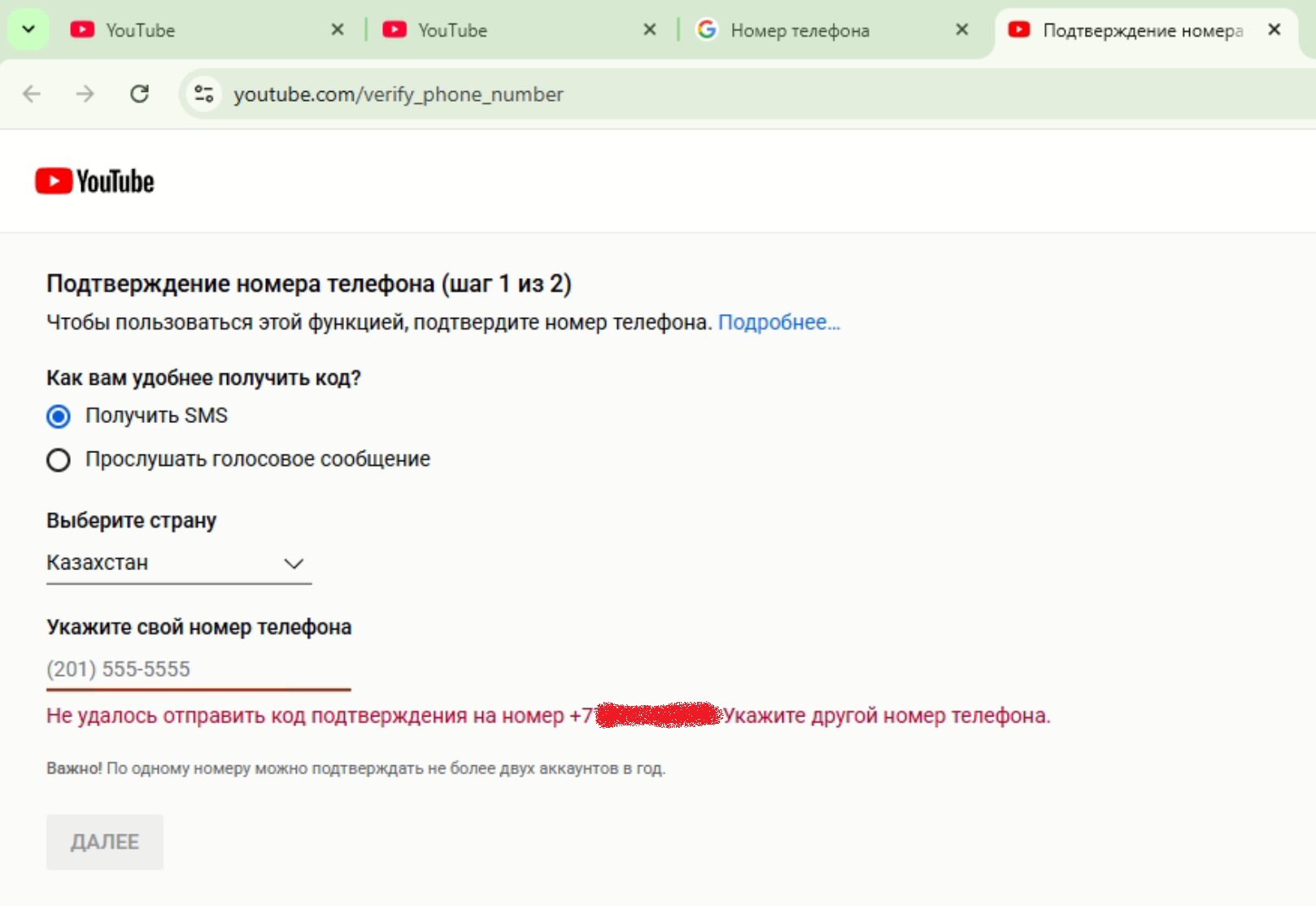The width and height of the screenshot is (1316, 906).
Task: Open site information icon in address bar
Action: 204,94
